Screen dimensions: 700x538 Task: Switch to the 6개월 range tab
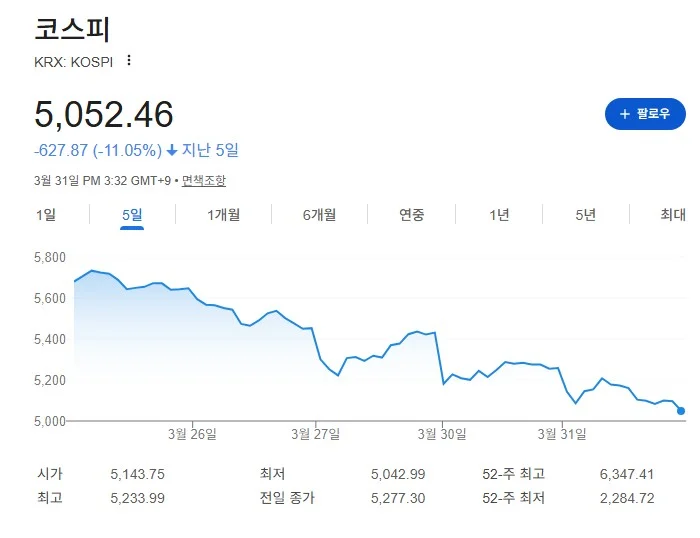point(319,215)
